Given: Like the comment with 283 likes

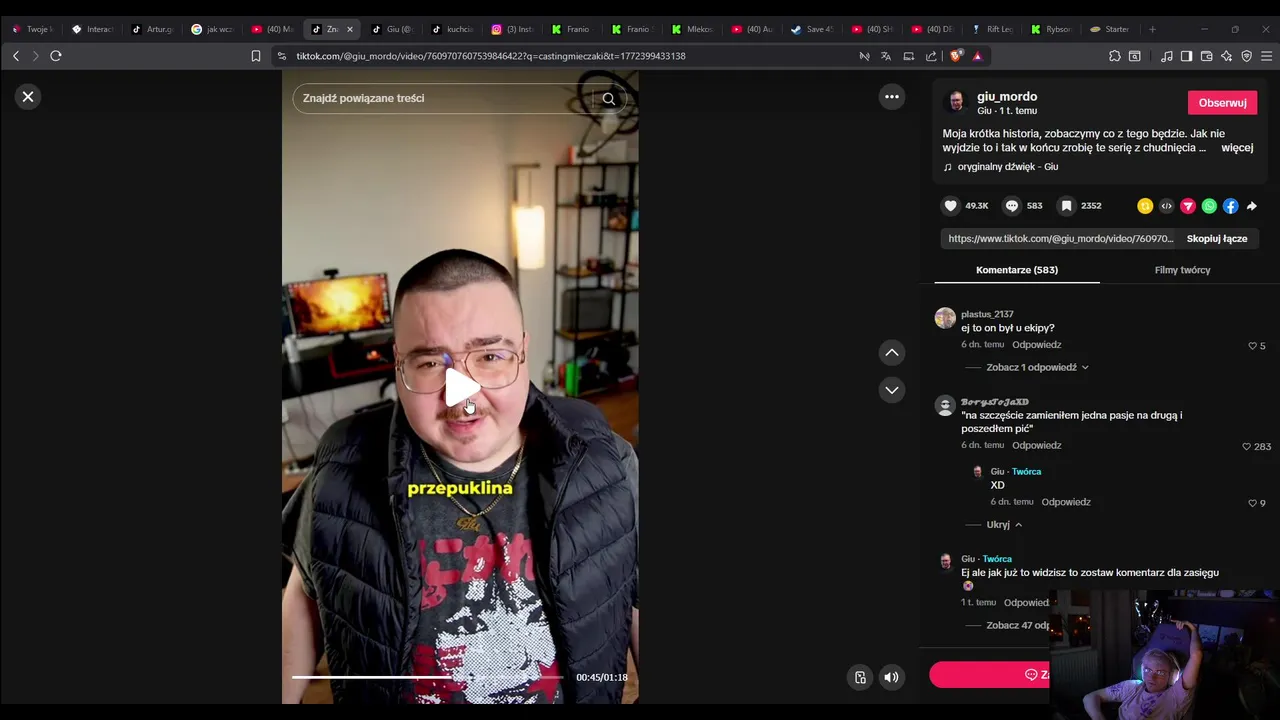Looking at the screenshot, I should pyautogui.click(x=1246, y=447).
